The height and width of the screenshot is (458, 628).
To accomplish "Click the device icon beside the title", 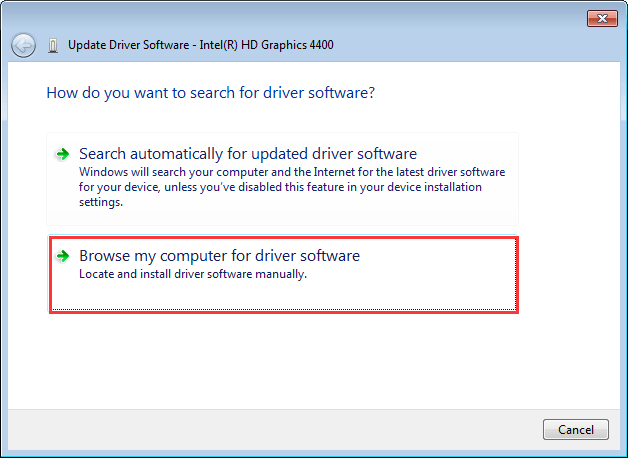I will click(53, 45).
